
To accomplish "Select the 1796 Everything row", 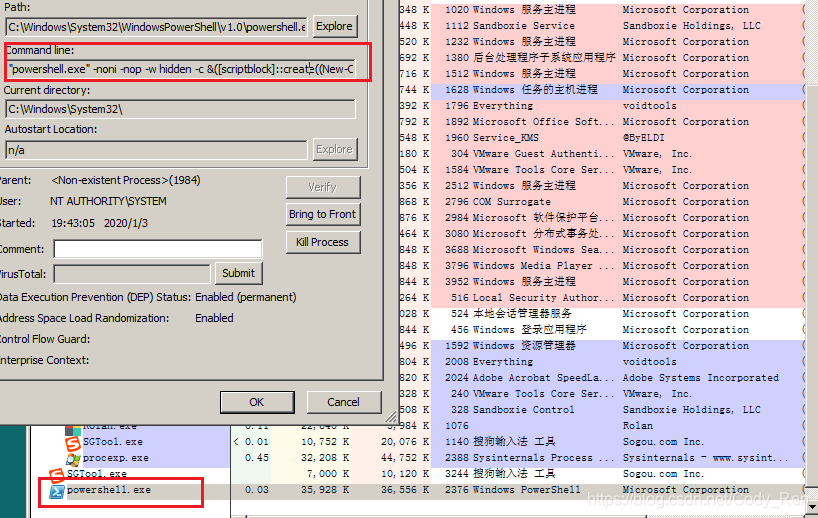I will tap(602, 106).
